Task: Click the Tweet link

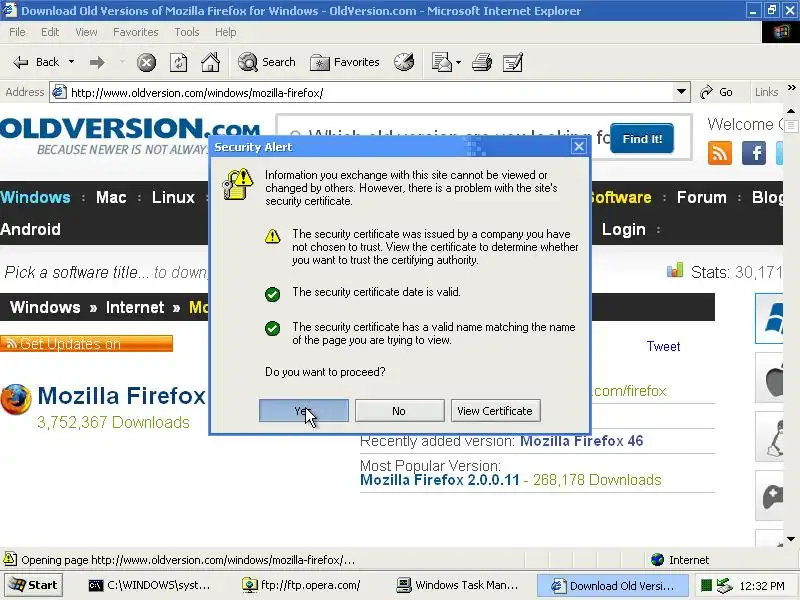Action: [x=663, y=346]
